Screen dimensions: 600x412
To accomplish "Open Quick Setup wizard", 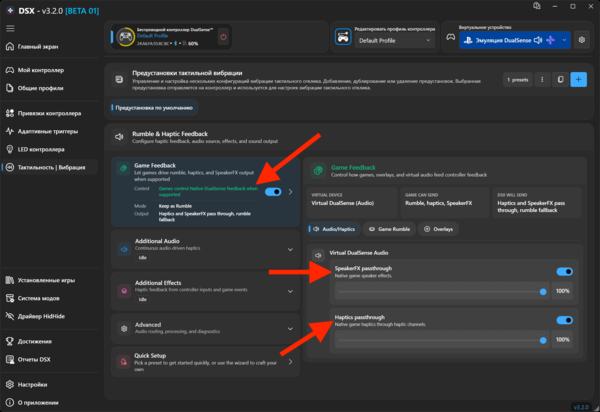I will click(205, 362).
